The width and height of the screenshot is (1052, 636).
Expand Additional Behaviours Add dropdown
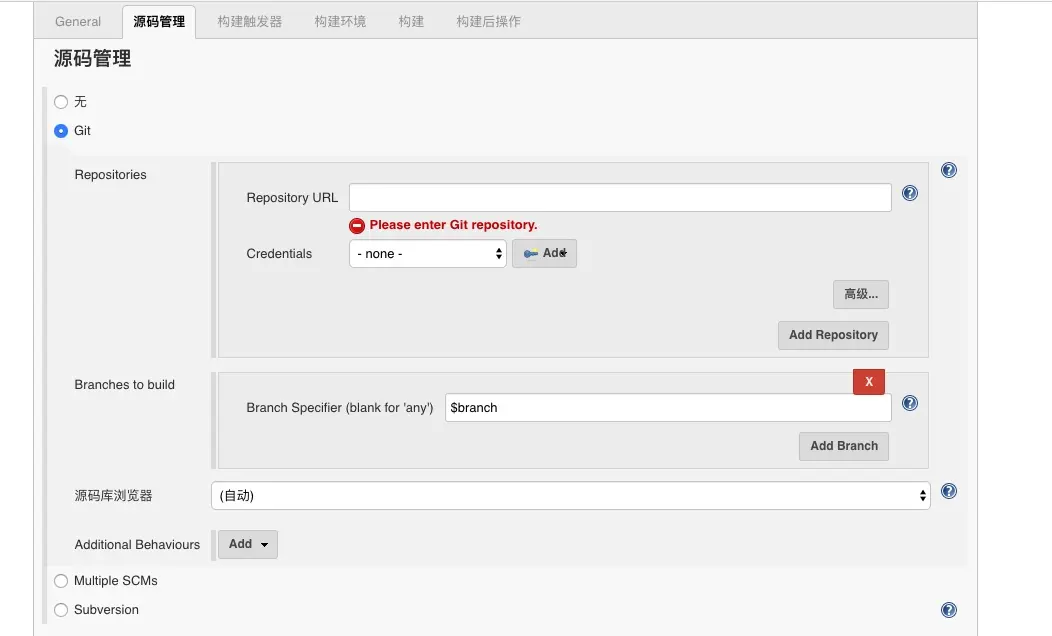(248, 544)
